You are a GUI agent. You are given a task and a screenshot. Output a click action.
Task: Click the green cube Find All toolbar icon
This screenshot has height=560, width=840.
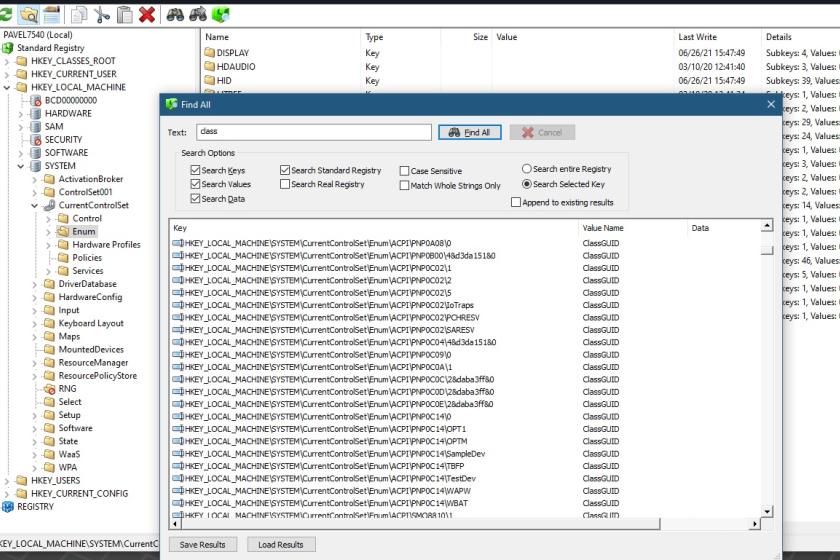coord(221,14)
